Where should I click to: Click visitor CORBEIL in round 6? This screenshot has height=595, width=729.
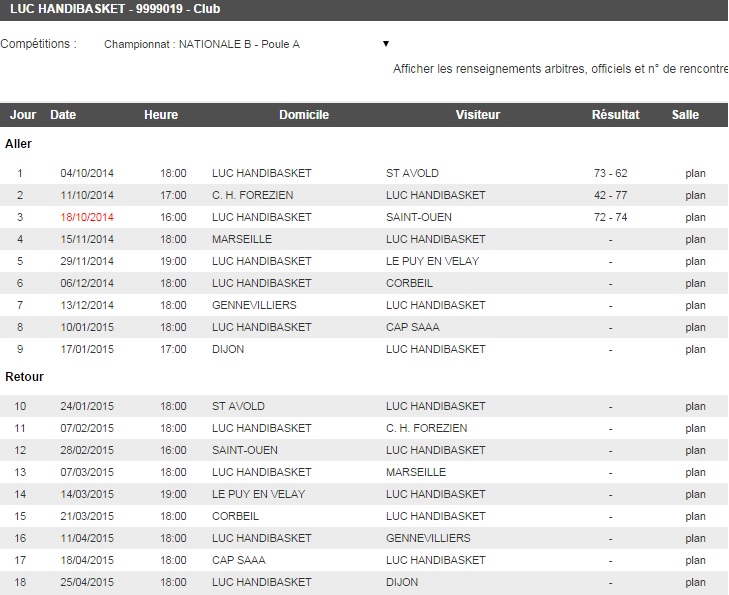409,283
